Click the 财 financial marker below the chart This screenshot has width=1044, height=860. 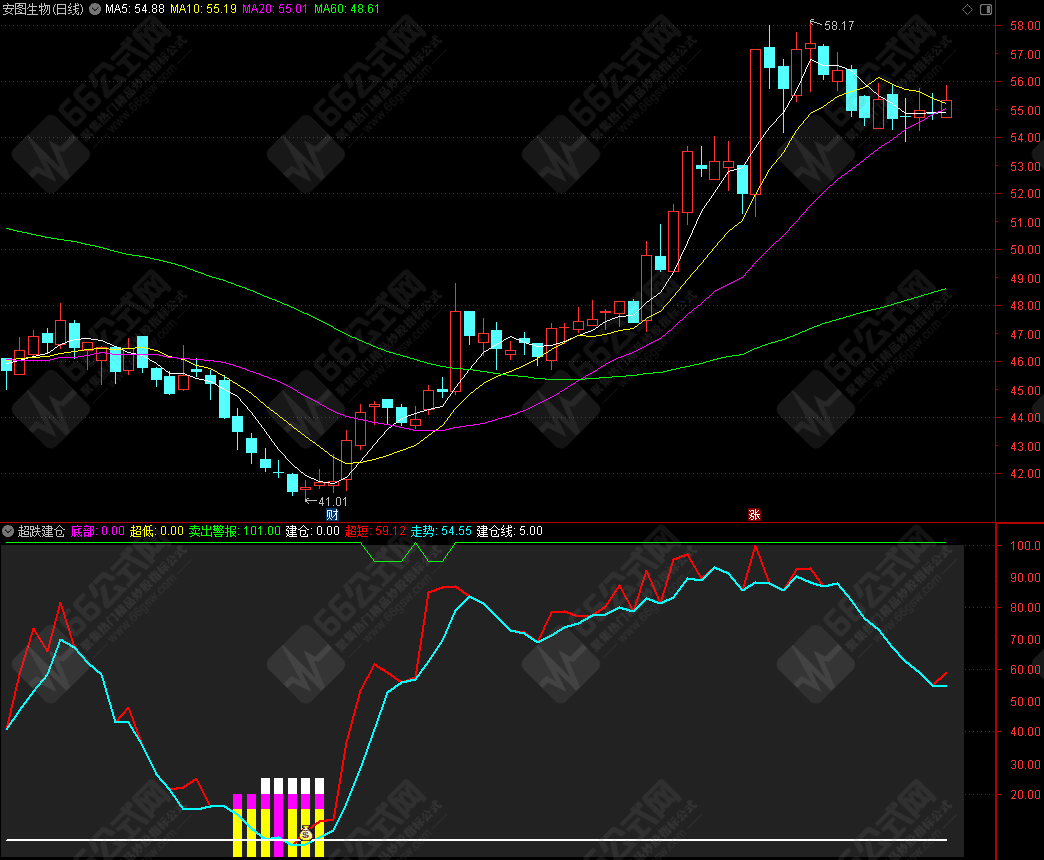[332, 515]
